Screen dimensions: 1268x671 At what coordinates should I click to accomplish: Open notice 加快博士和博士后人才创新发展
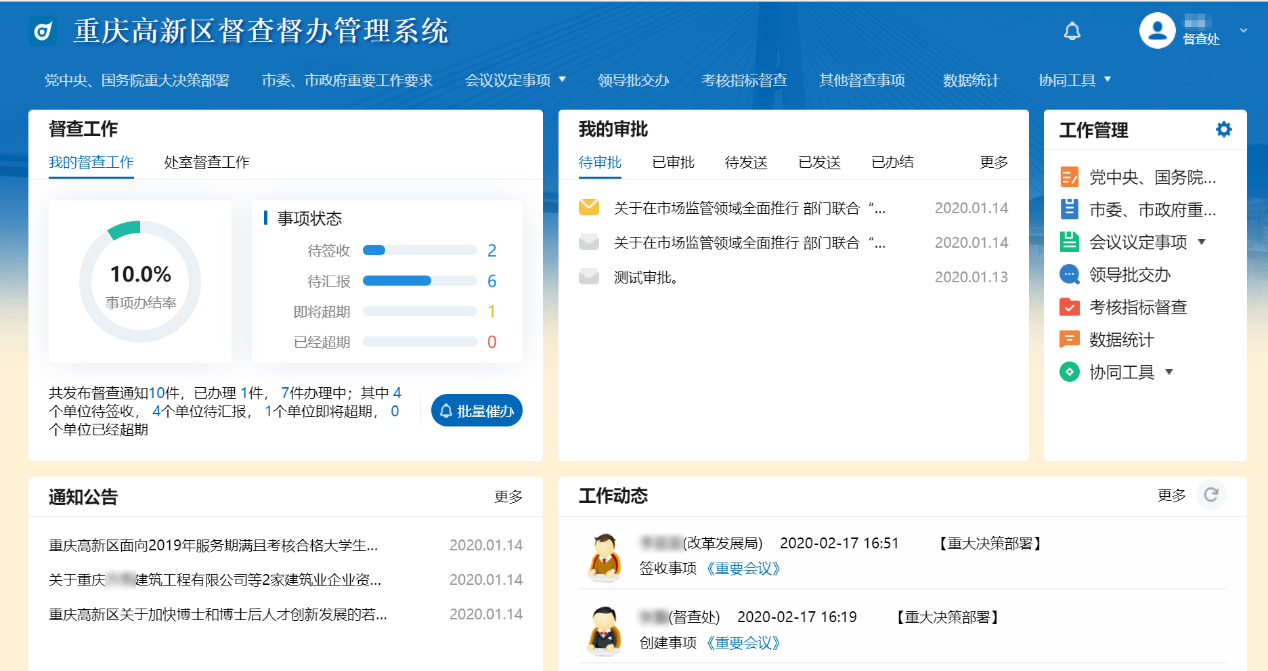(218, 614)
